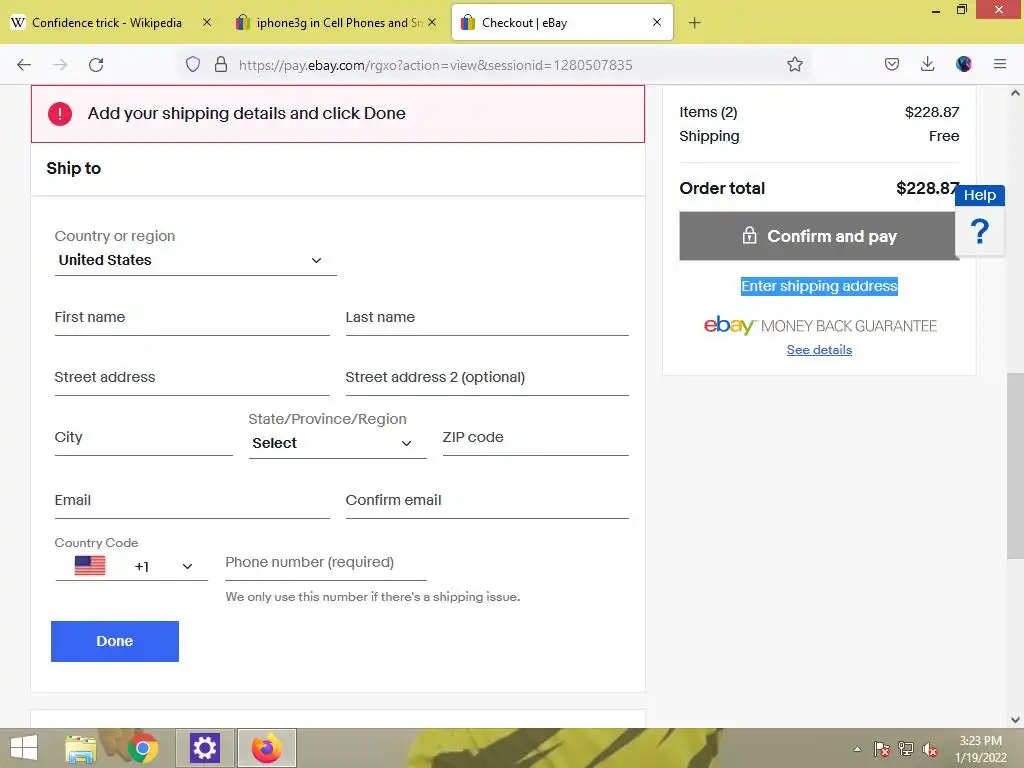1024x768 pixels.
Task: Switch to the iphone3g eBay tab
Action: point(338,22)
